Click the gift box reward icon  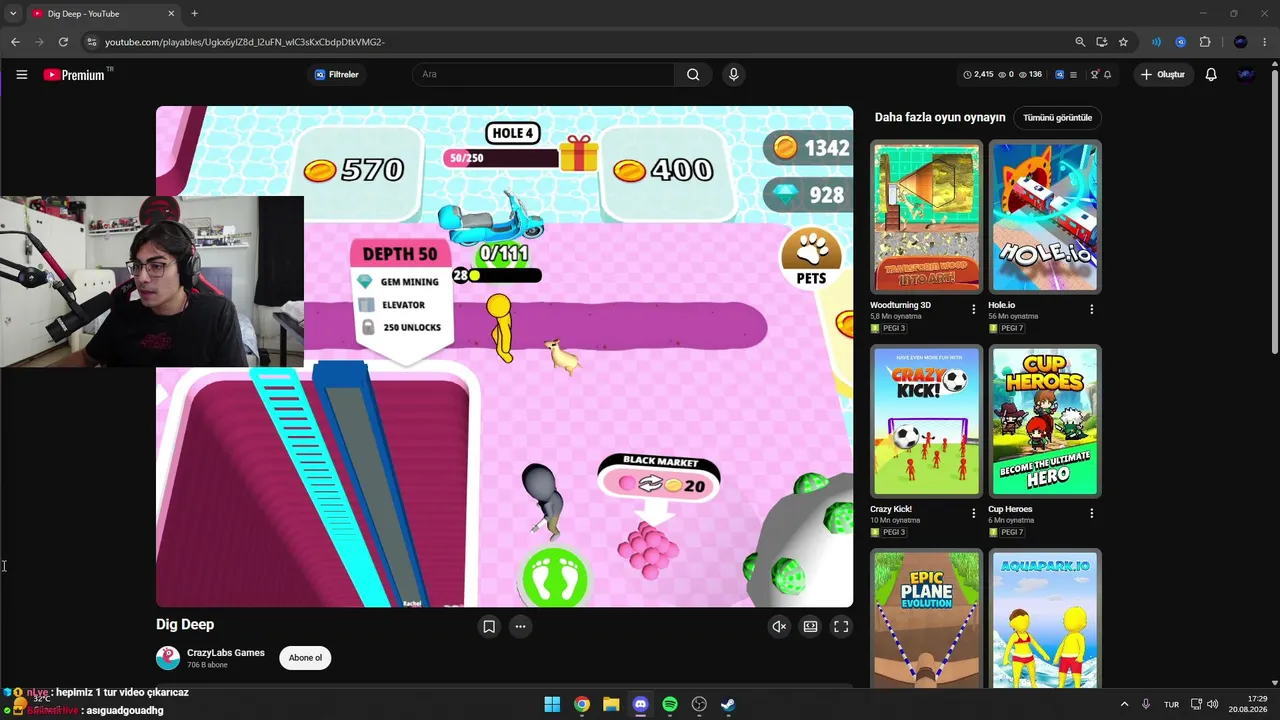pos(579,153)
